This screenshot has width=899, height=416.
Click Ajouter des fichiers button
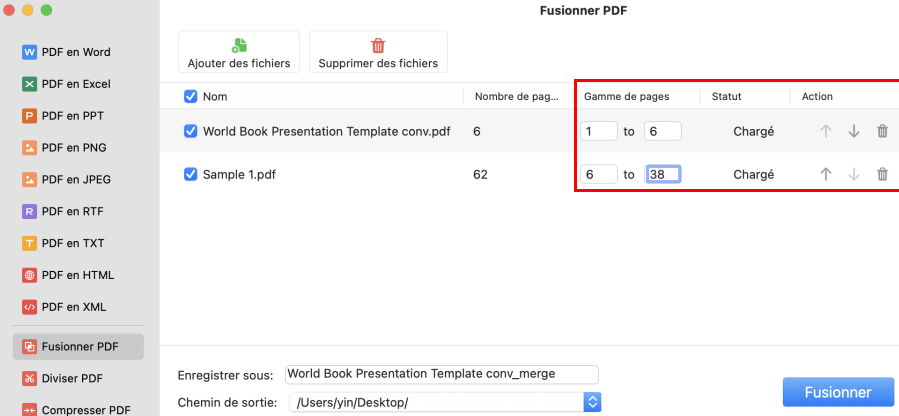click(x=239, y=52)
